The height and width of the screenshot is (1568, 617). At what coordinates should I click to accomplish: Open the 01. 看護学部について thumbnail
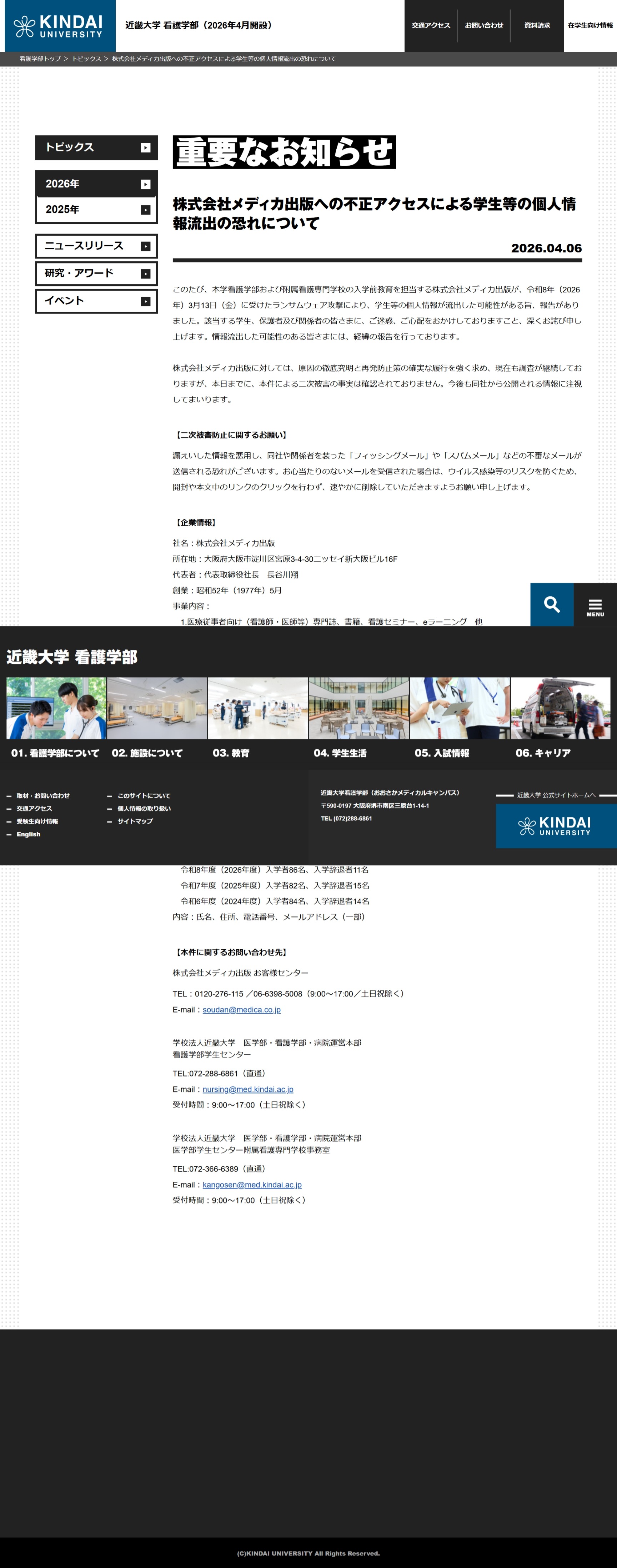point(56,709)
